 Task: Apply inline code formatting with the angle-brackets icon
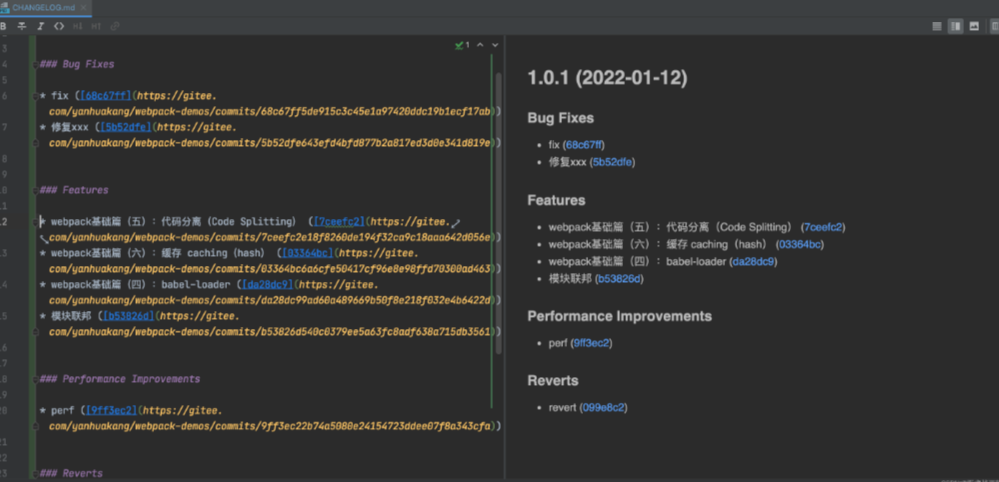tap(59, 26)
